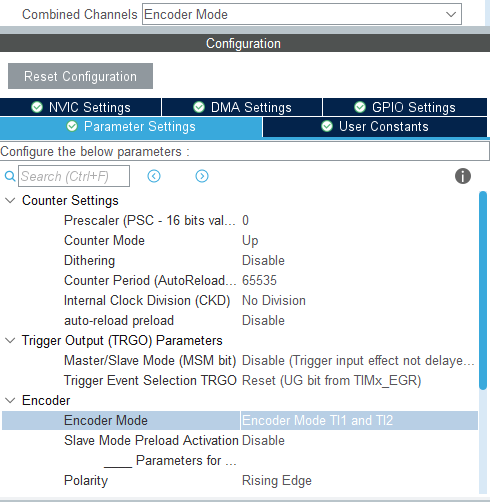Collapse the Encoder section
Image resolution: width=490 pixels, height=502 pixels.
point(10,400)
